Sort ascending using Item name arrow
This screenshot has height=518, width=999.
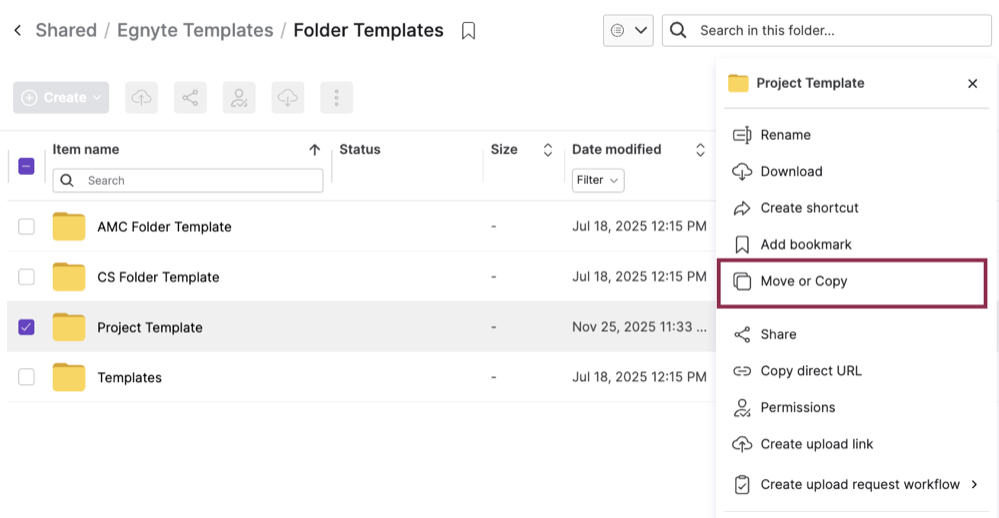pyautogui.click(x=314, y=150)
